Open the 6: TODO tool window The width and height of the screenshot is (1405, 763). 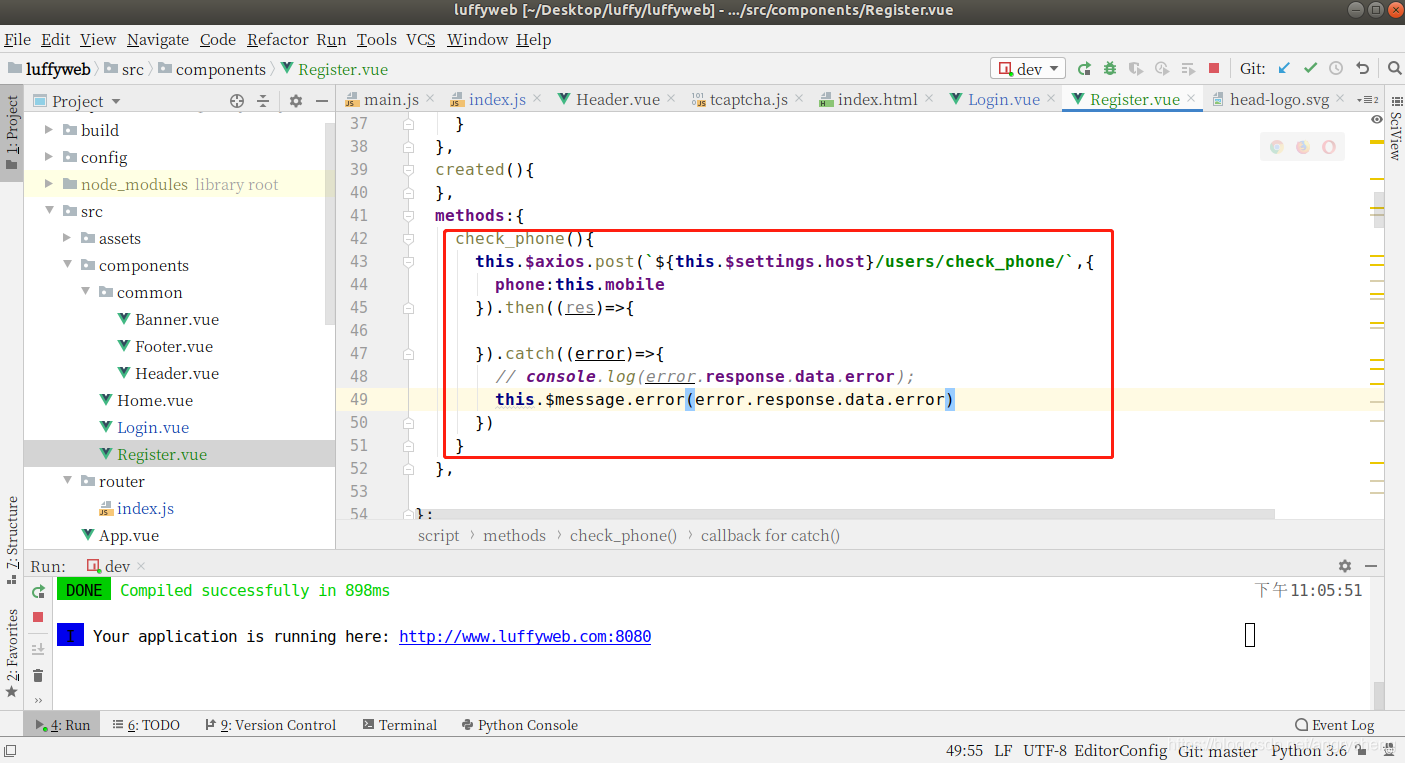point(146,725)
